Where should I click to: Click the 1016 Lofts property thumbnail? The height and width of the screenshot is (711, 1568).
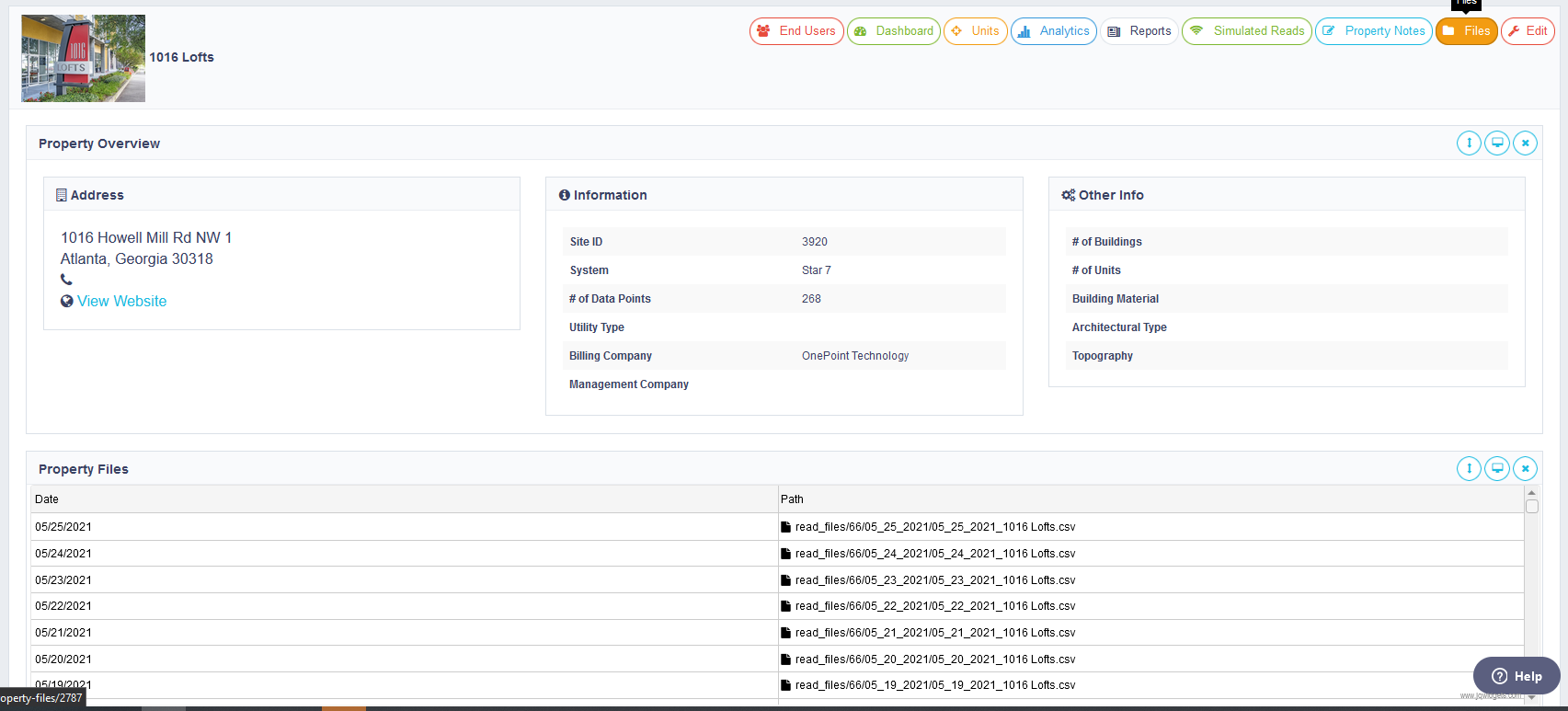pyautogui.click(x=84, y=58)
